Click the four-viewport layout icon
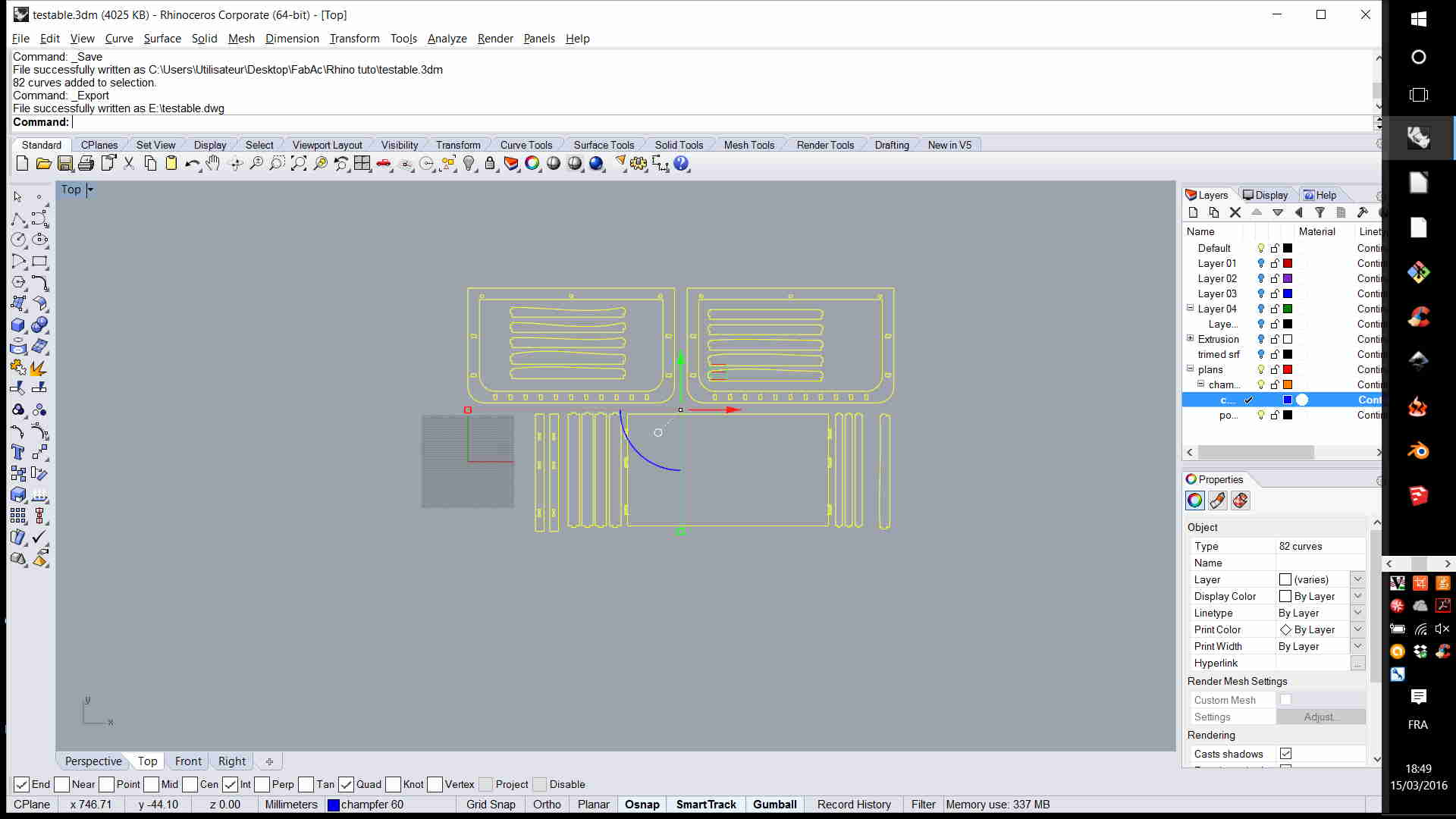This screenshot has width=1456, height=819. 362,164
